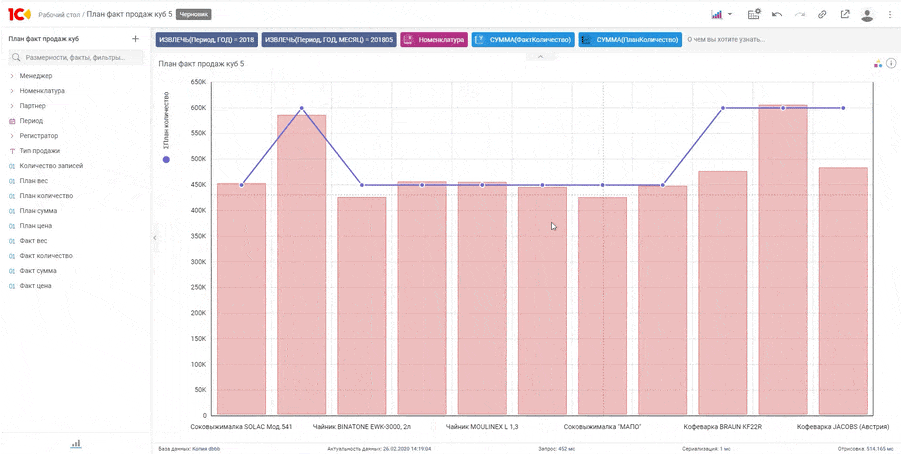Viewport: 911px width, 467px height.
Task: Click measure icon beside План вес
Action: [12, 181]
